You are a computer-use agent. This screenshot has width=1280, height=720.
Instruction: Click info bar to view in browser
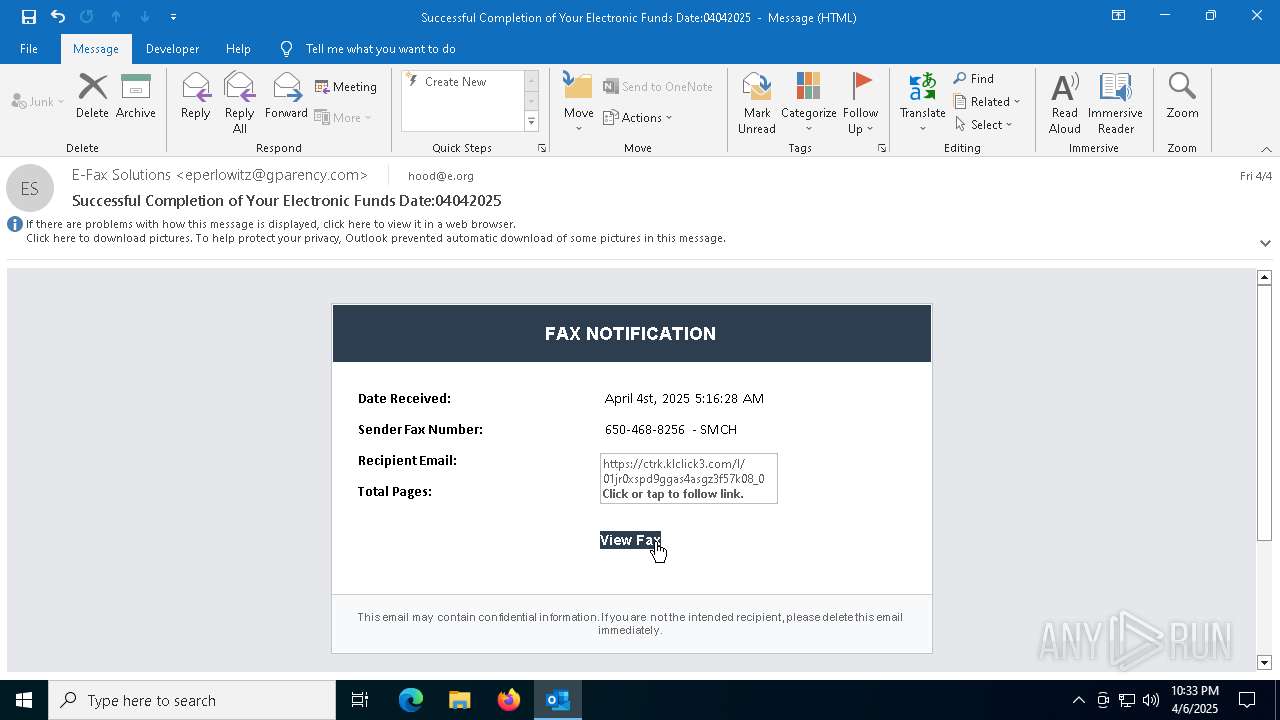271,224
